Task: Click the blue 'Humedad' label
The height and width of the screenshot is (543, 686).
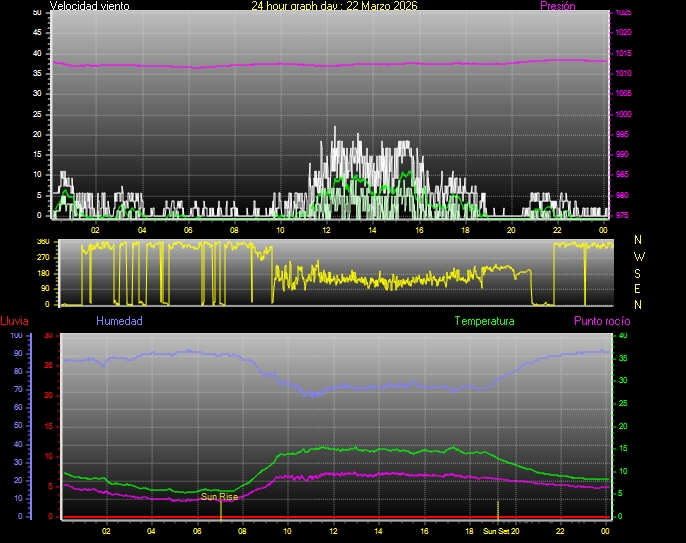Action: (x=119, y=321)
